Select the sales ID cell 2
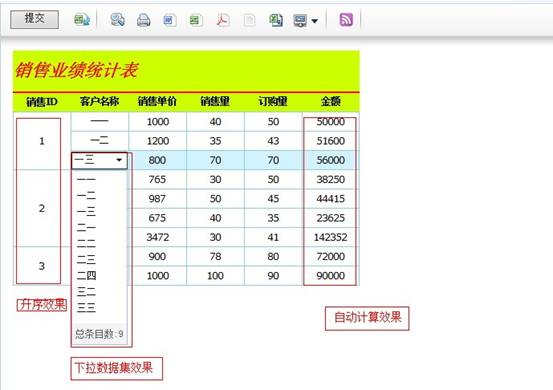The image size is (553, 390). click(42, 208)
